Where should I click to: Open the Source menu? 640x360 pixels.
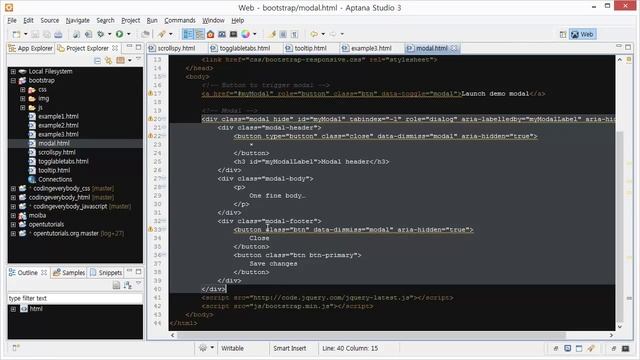(49, 20)
